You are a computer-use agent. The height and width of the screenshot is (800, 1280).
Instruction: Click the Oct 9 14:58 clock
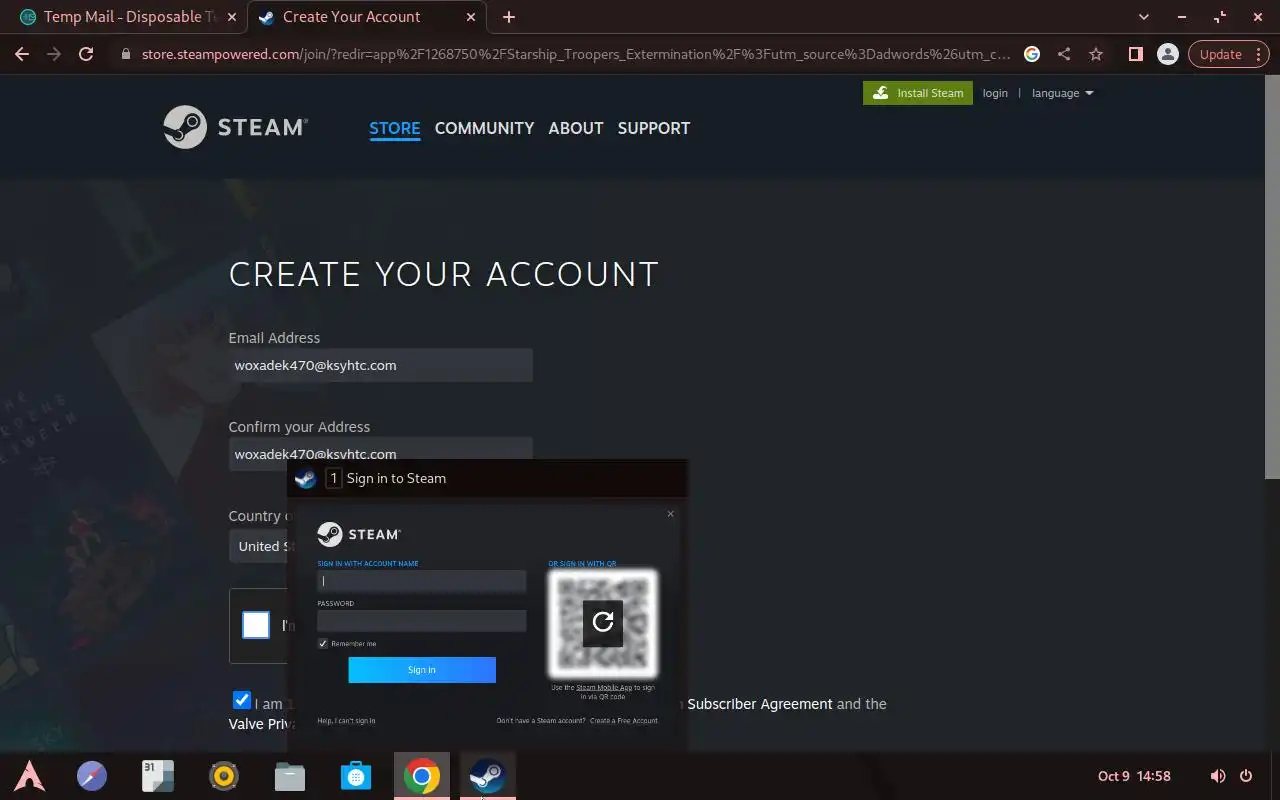pyautogui.click(x=1134, y=776)
